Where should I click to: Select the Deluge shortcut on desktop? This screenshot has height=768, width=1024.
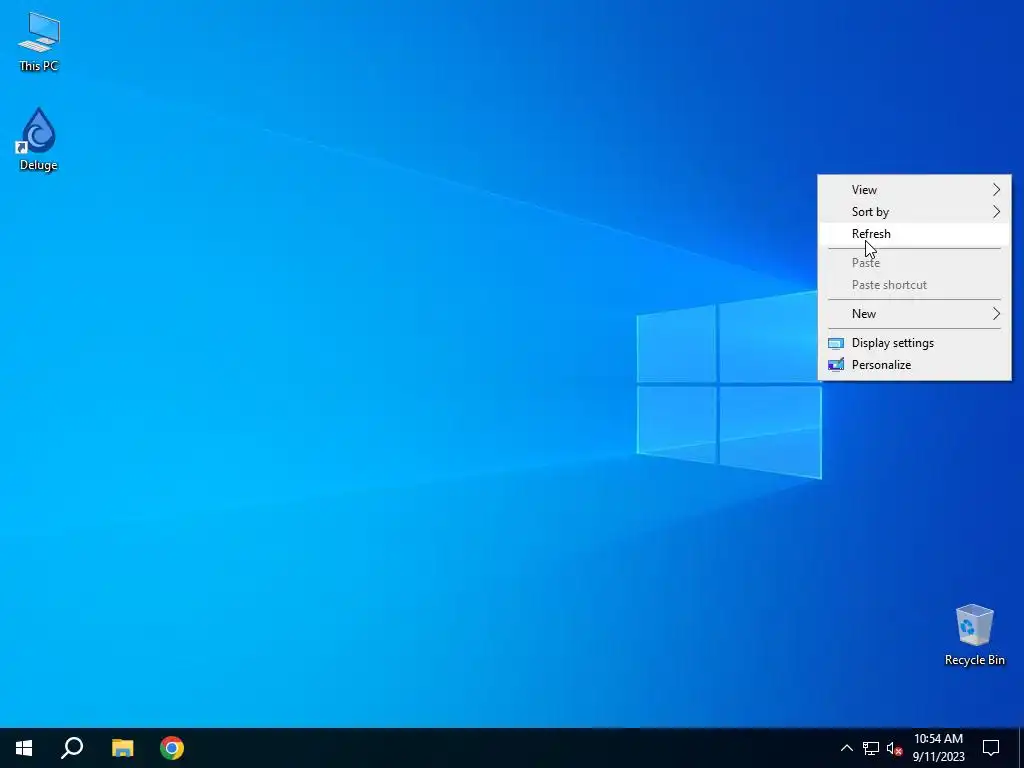tap(39, 140)
